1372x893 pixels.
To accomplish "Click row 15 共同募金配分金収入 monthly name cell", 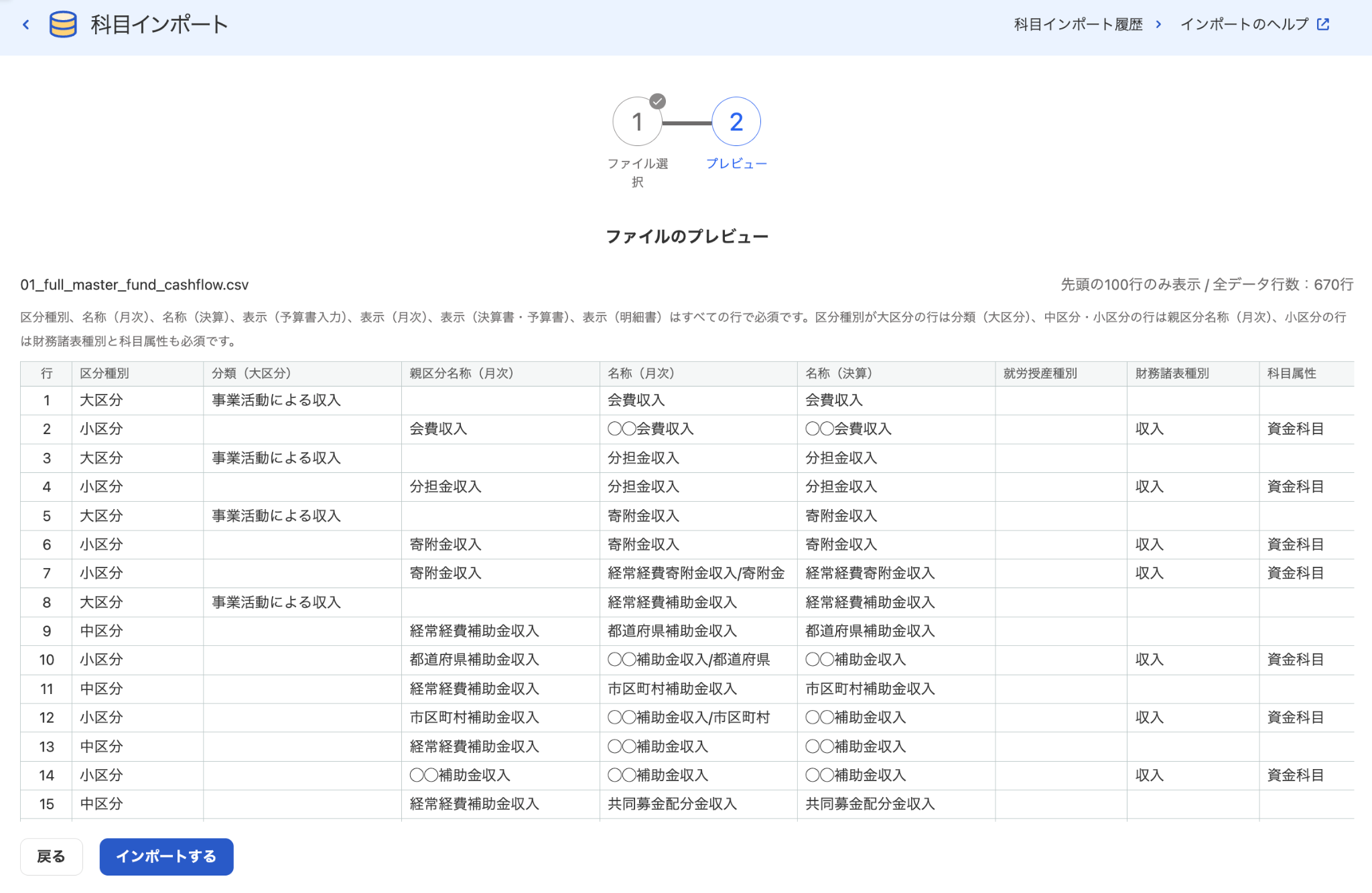I will pos(698,804).
